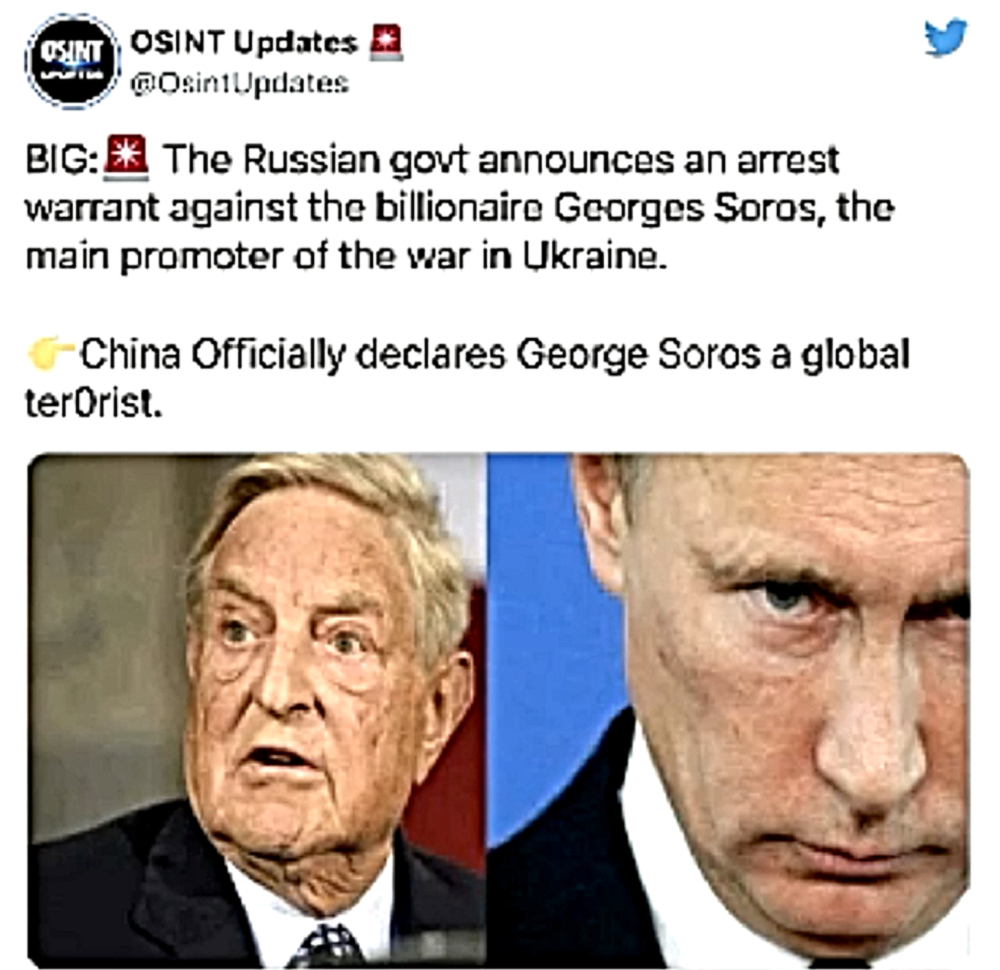Open the OSINT Updates profile avatar
Viewport: 1000px width, 970px height.
coord(73,61)
